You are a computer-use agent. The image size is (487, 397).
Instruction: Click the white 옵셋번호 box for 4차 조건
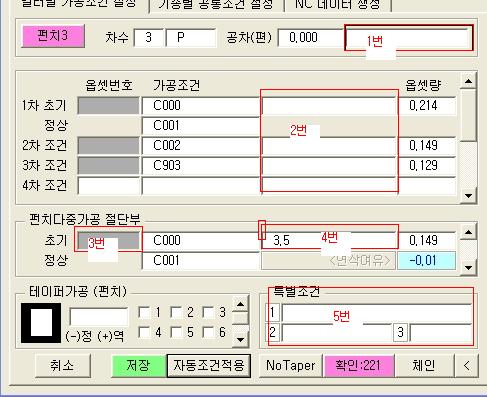(108, 185)
